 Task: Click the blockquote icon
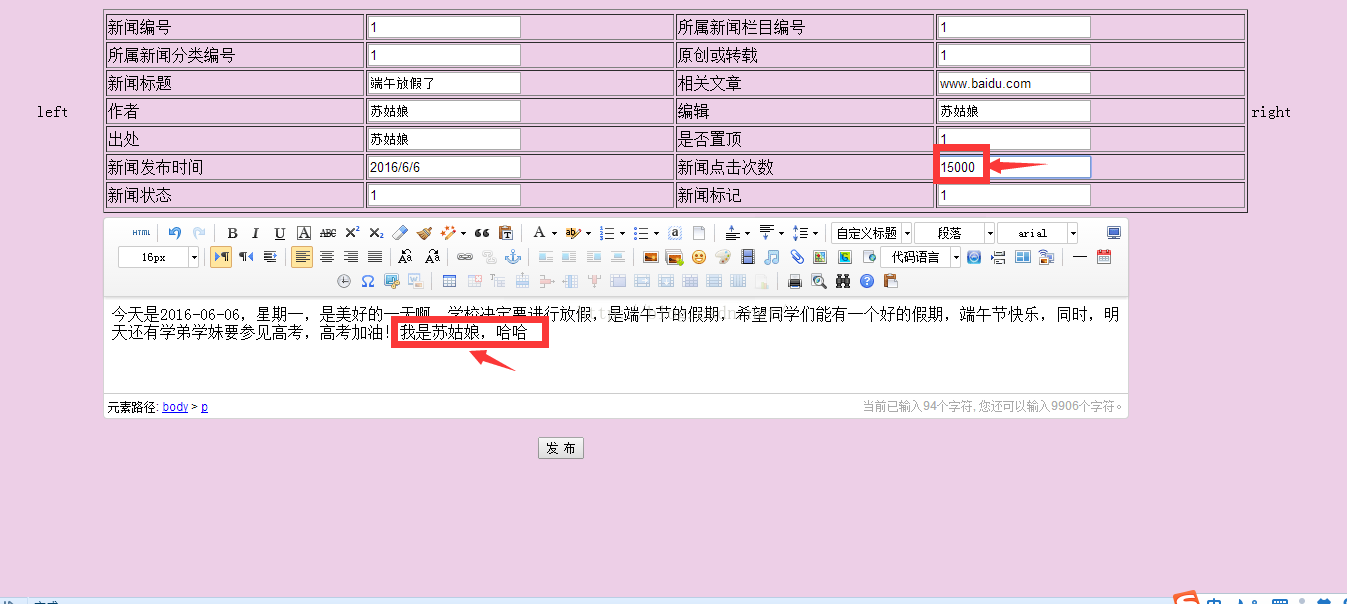(x=482, y=233)
